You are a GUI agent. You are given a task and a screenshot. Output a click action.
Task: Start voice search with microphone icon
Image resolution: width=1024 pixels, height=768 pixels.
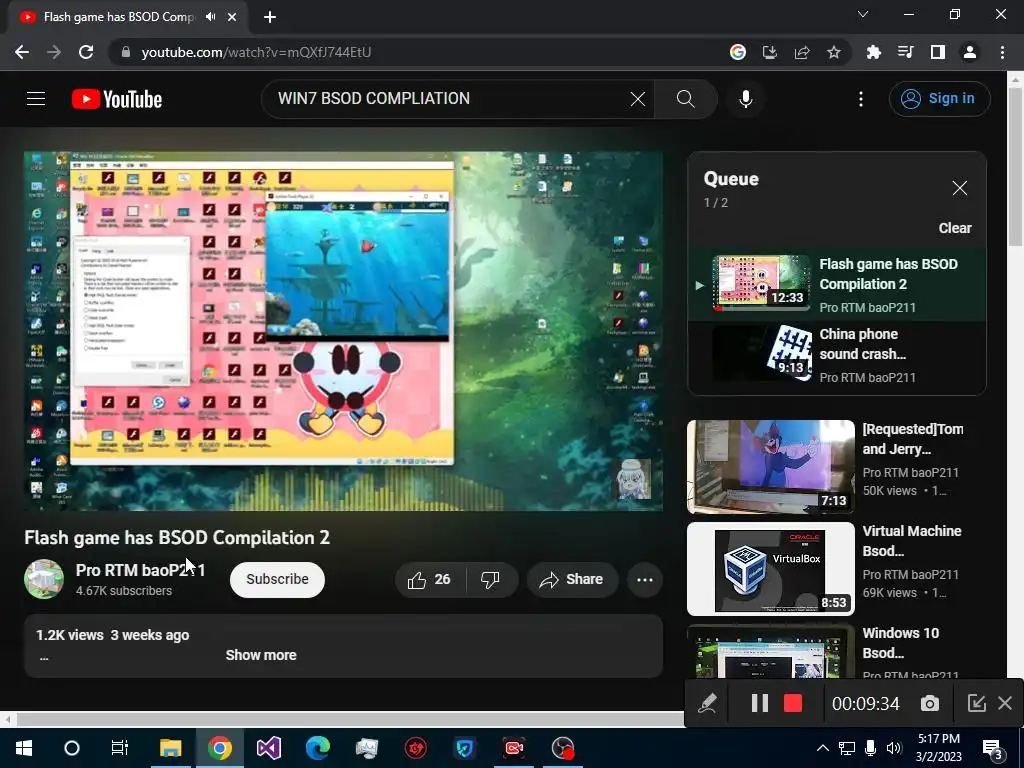point(746,99)
